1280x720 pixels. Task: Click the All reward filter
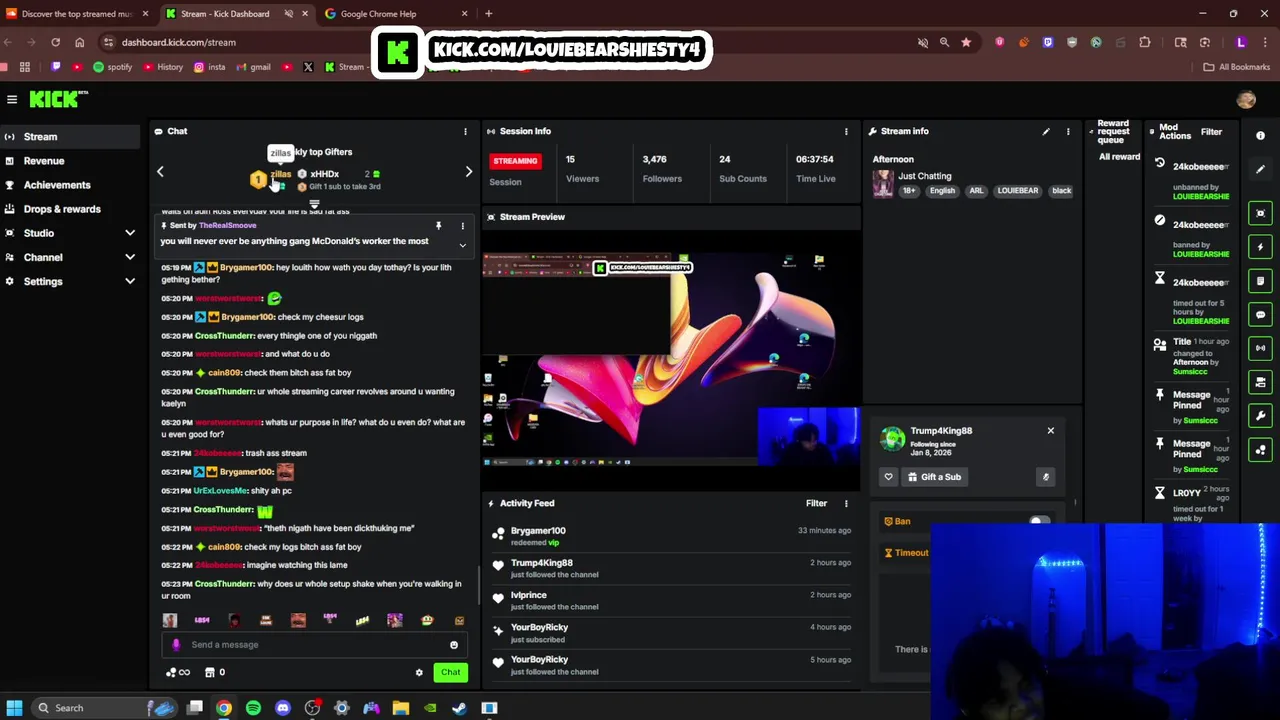click(1119, 157)
